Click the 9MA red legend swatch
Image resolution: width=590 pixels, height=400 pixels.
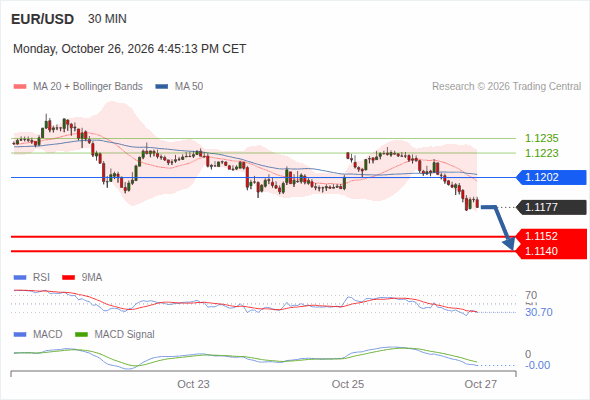(x=68, y=278)
